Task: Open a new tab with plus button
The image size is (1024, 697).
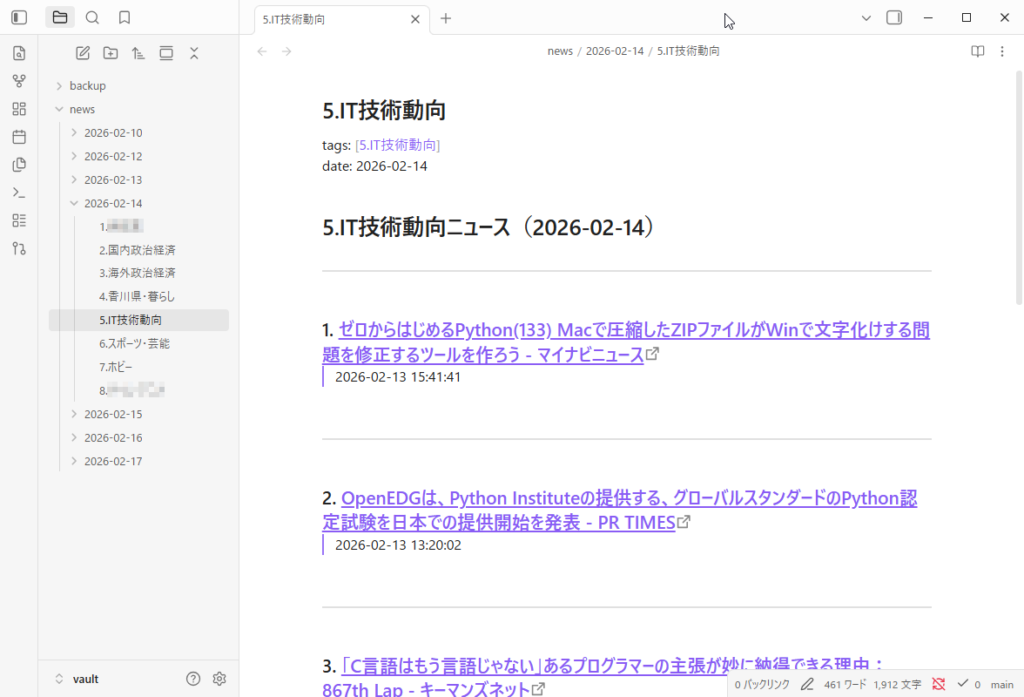Action: point(446,18)
